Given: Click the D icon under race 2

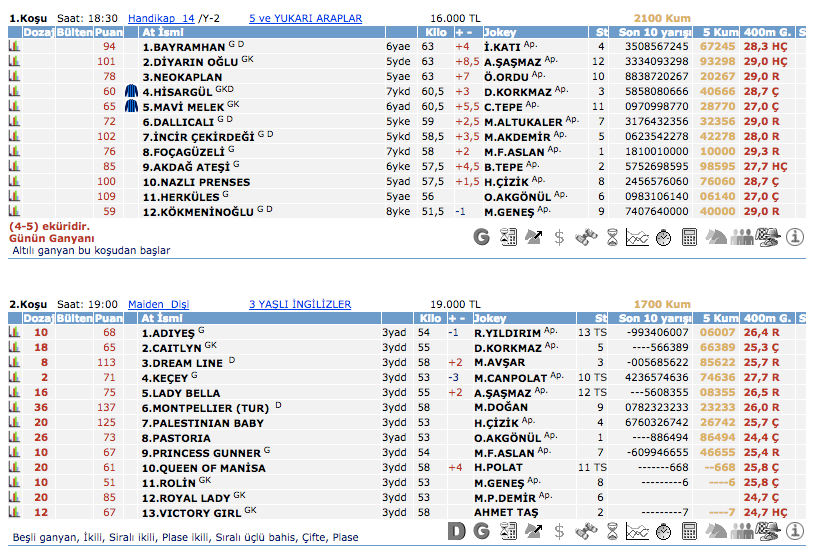Looking at the screenshot, I should point(456,530).
